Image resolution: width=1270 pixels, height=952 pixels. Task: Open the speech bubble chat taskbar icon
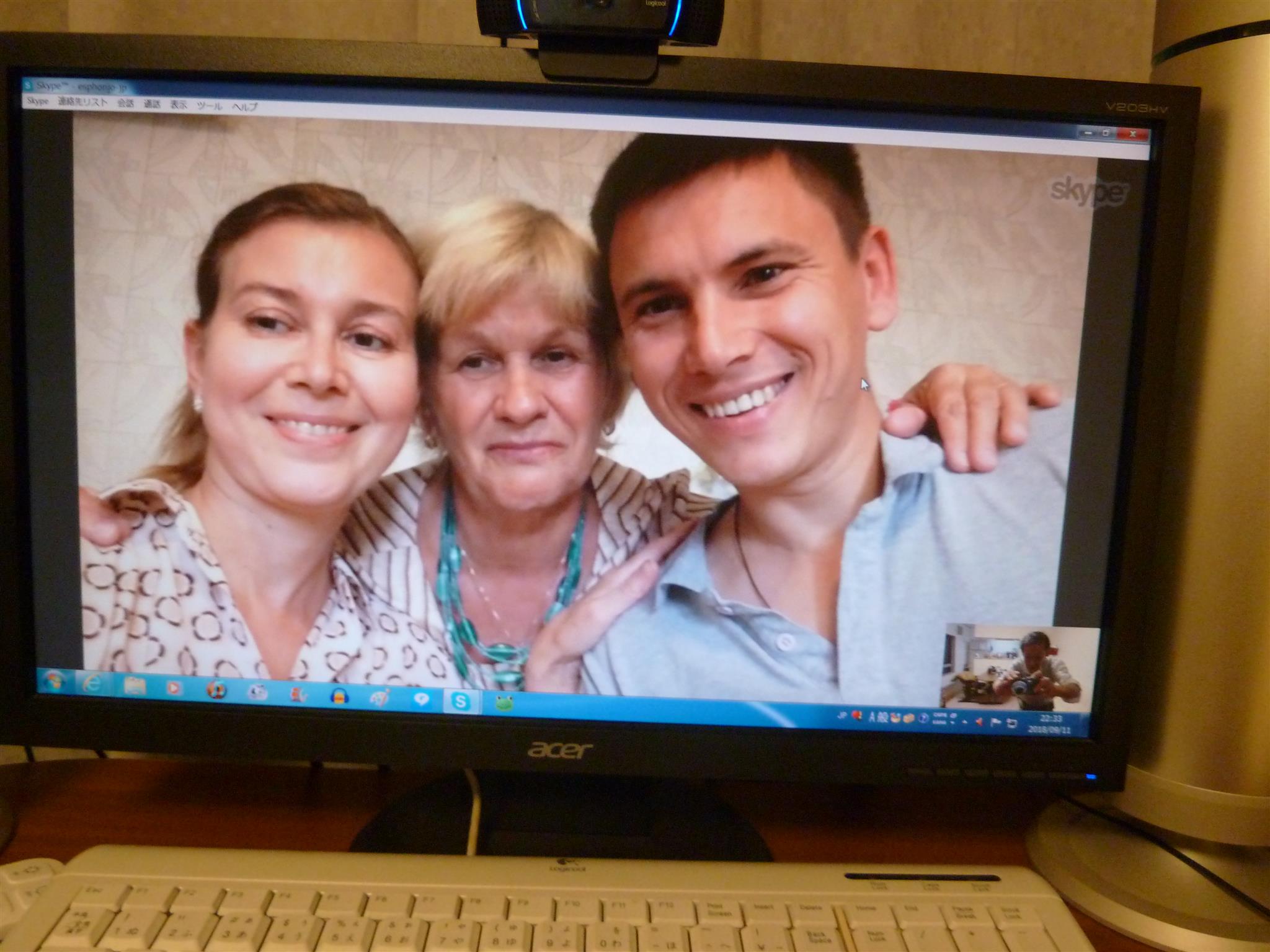tap(421, 699)
